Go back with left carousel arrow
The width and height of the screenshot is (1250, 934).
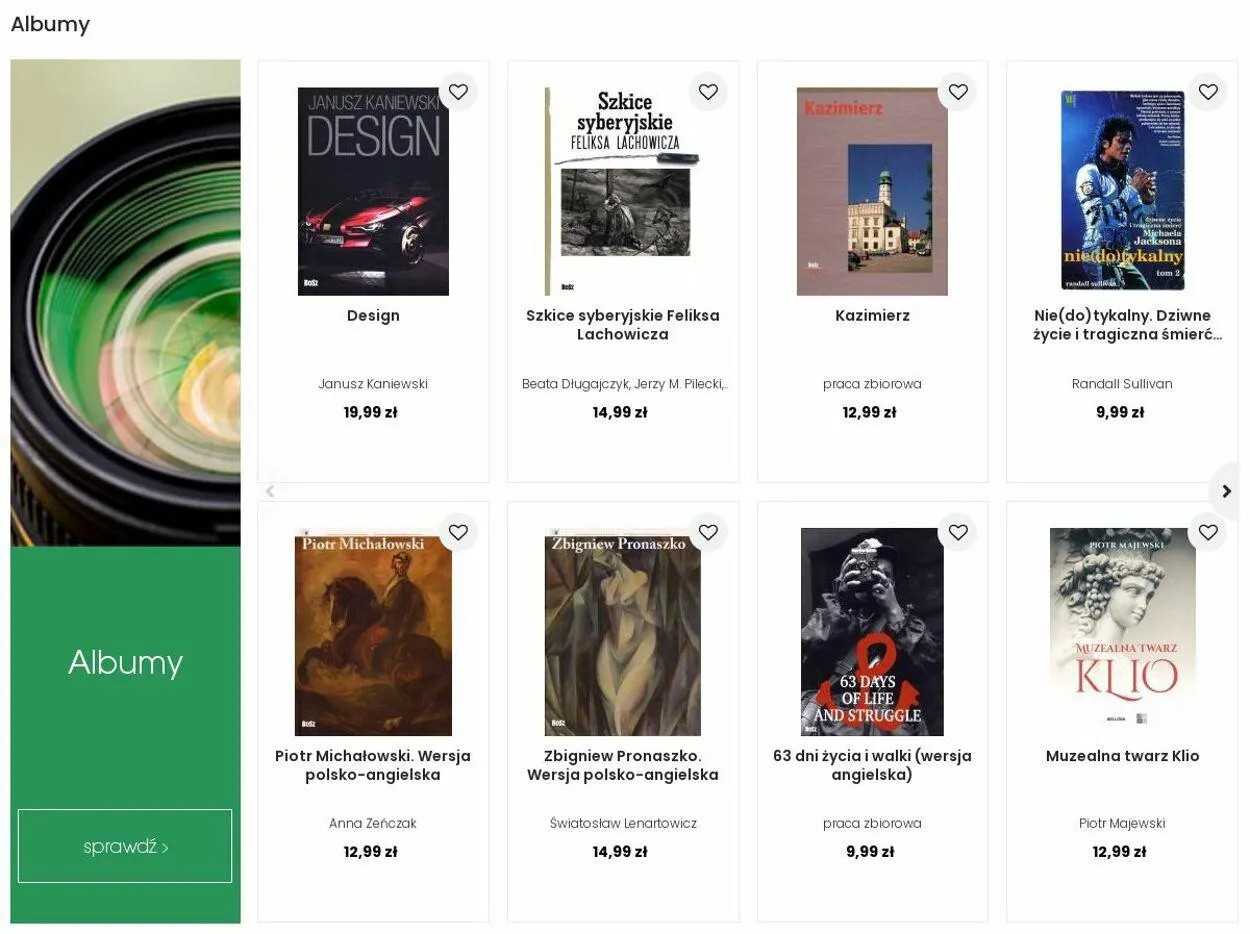pos(269,491)
